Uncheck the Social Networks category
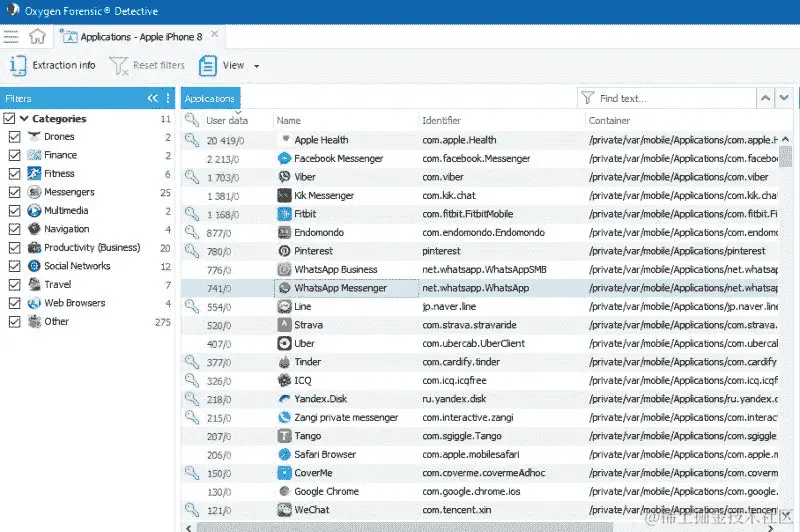Screen dimensions: 800x532 point(15,266)
